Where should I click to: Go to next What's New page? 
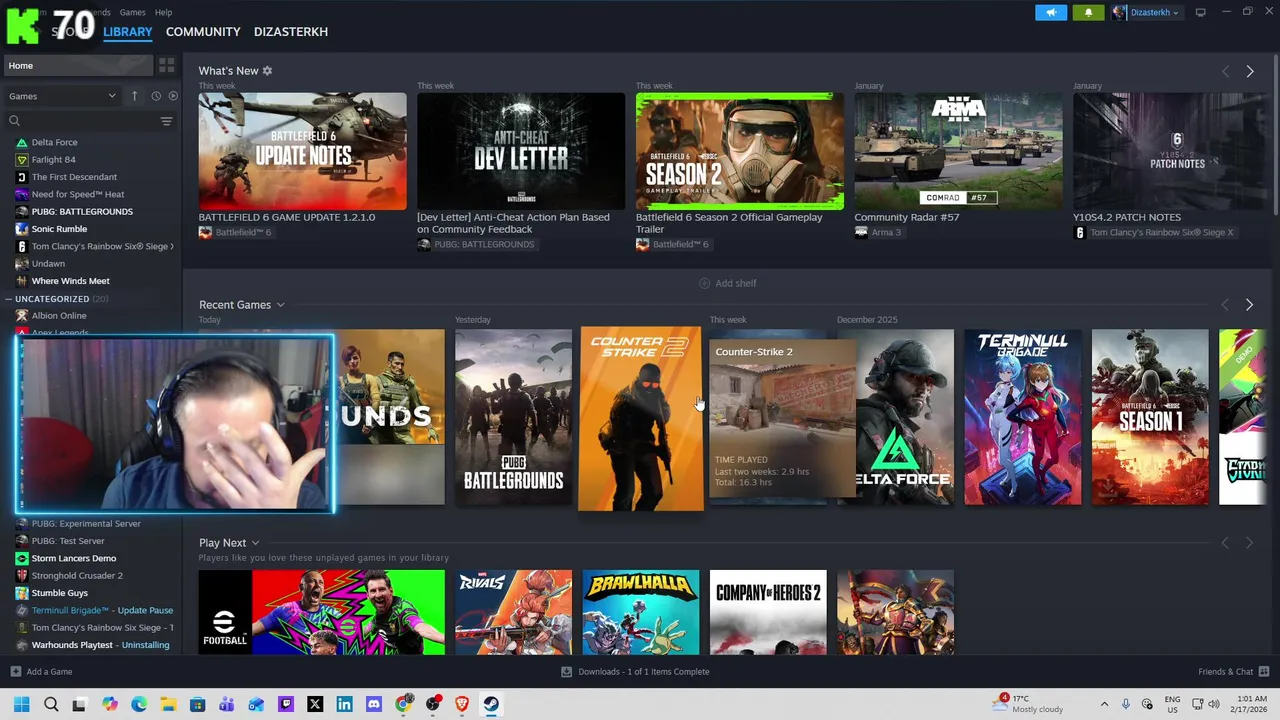coord(1249,72)
